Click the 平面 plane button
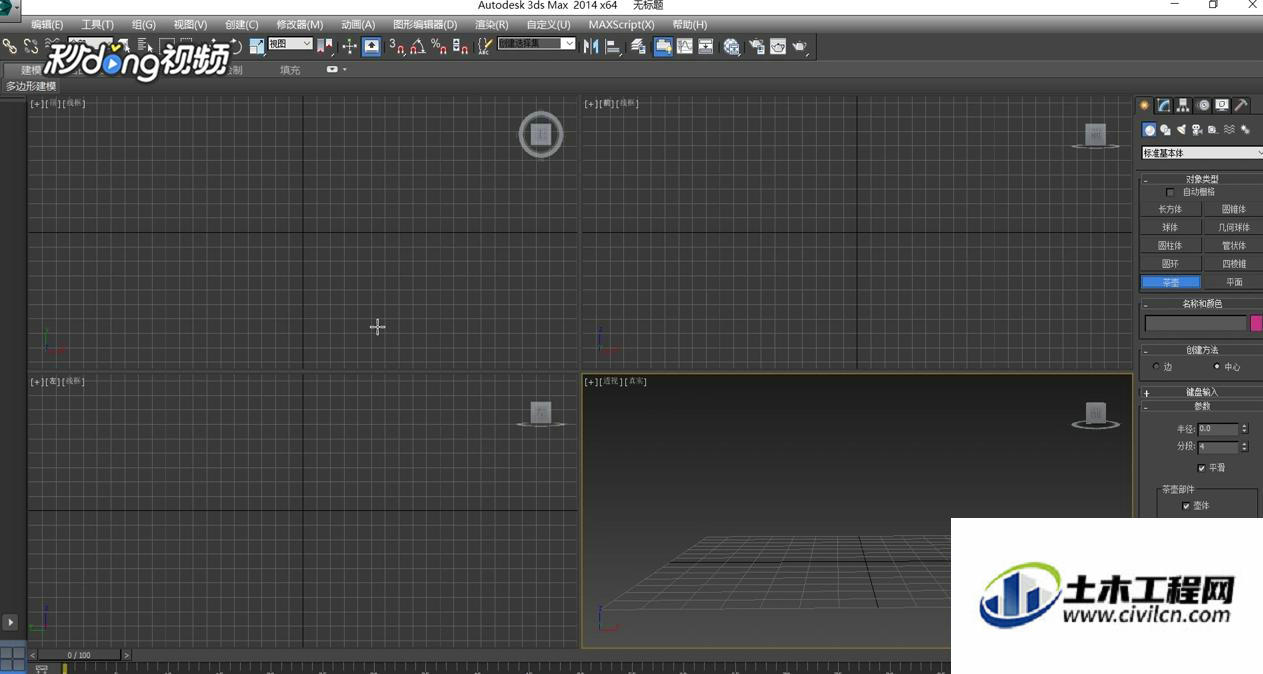The height and width of the screenshot is (674, 1263). pyautogui.click(x=1234, y=282)
